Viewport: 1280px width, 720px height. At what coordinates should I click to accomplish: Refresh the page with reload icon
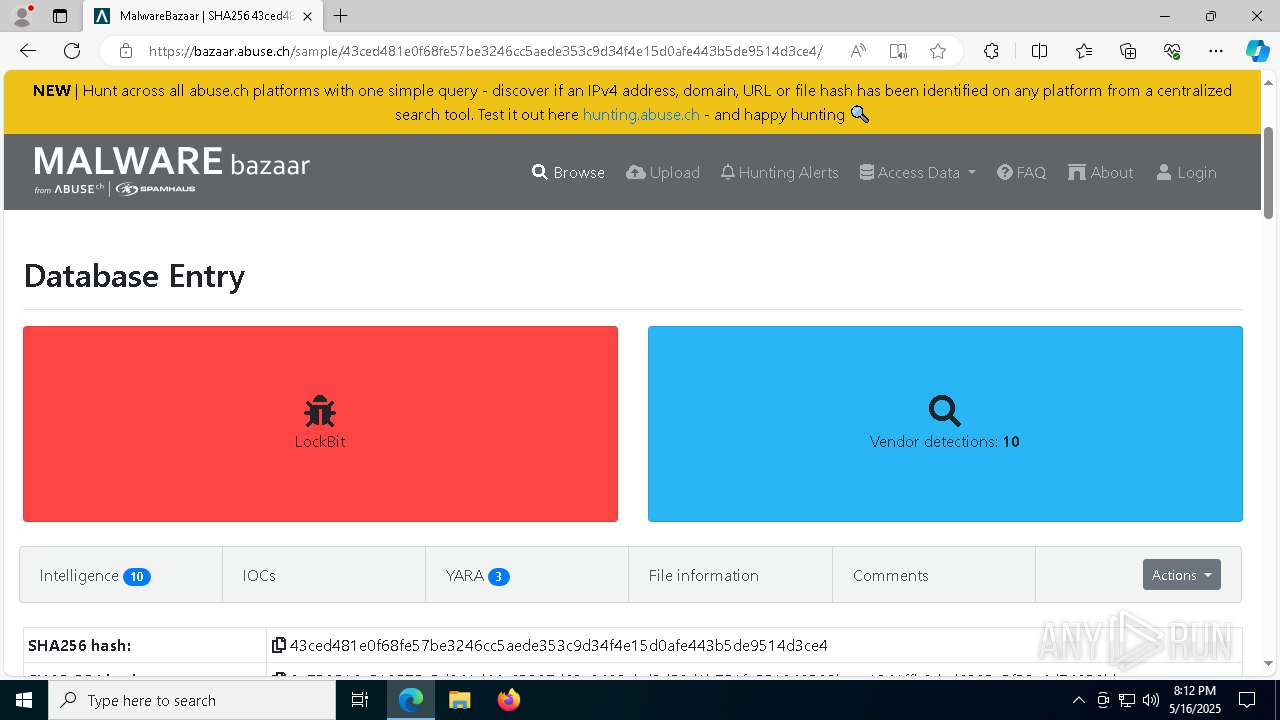coord(72,51)
